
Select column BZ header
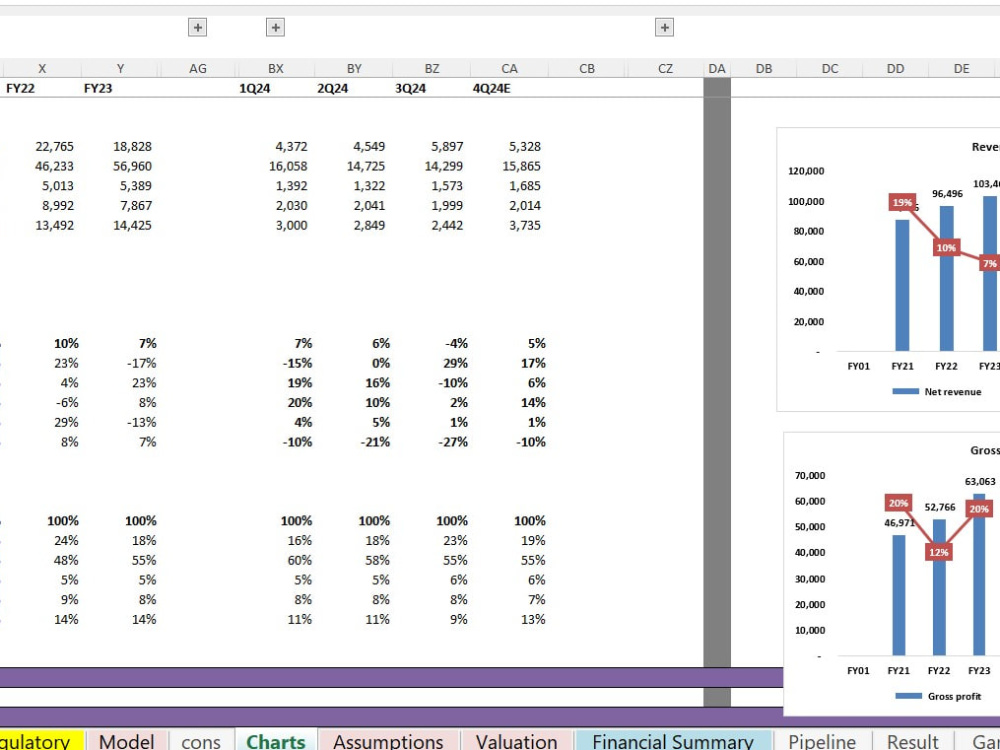click(x=432, y=68)
